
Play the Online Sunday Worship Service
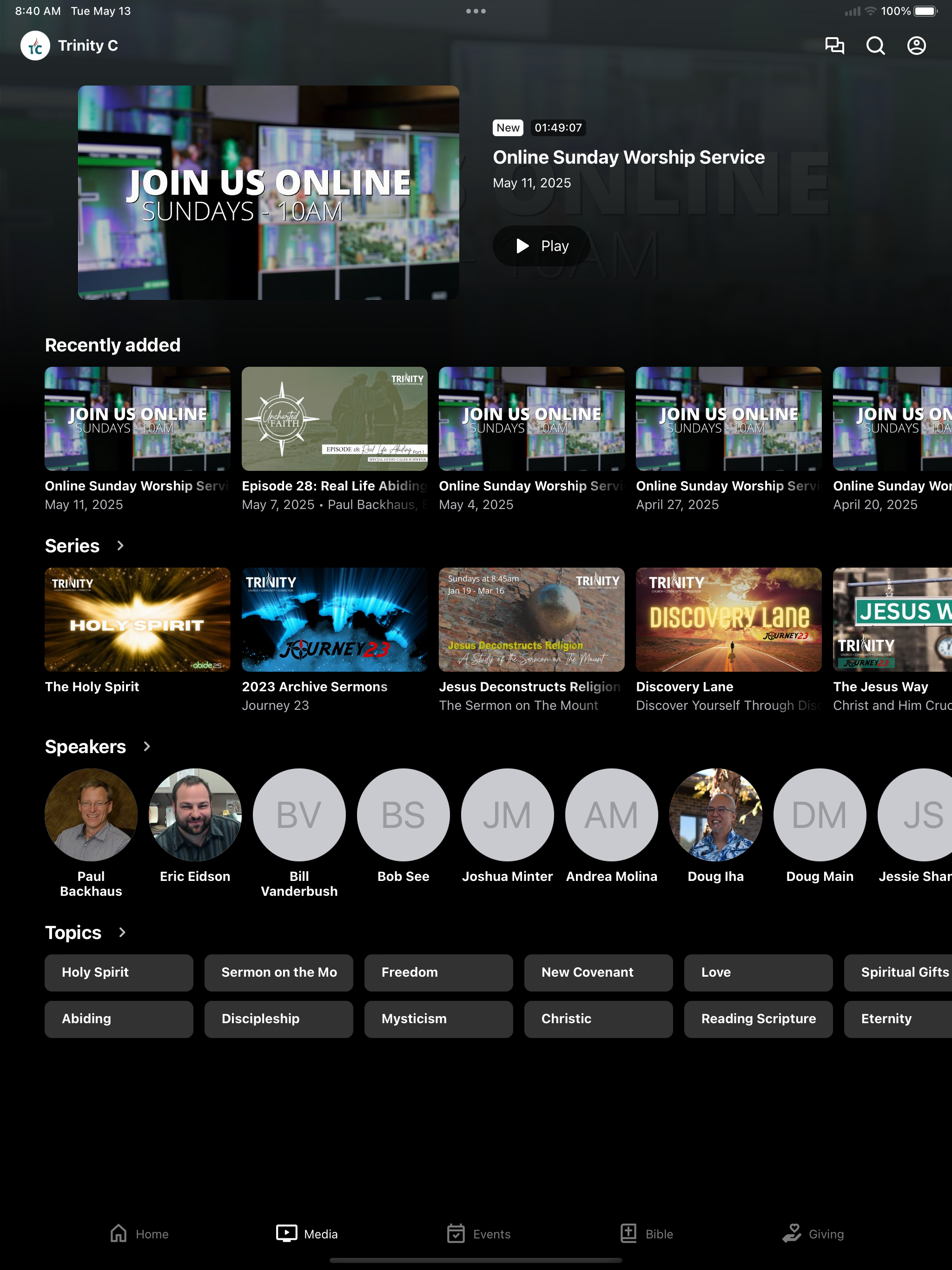[542, 246]
